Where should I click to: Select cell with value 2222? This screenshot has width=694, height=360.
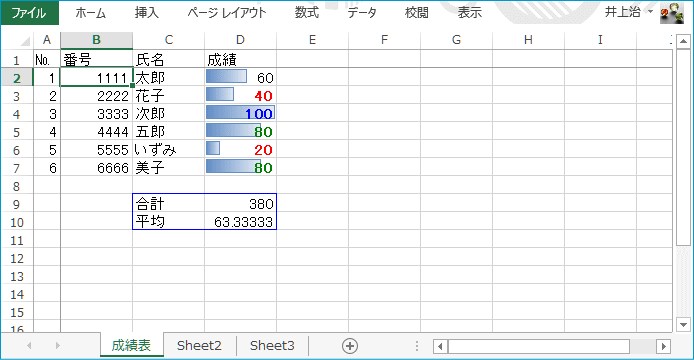pos(96,96)
